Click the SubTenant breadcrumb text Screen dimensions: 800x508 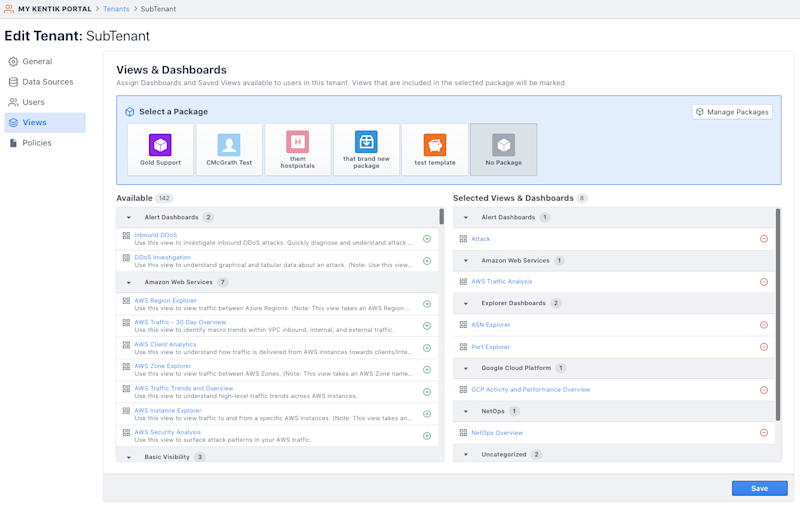point(158,9)
